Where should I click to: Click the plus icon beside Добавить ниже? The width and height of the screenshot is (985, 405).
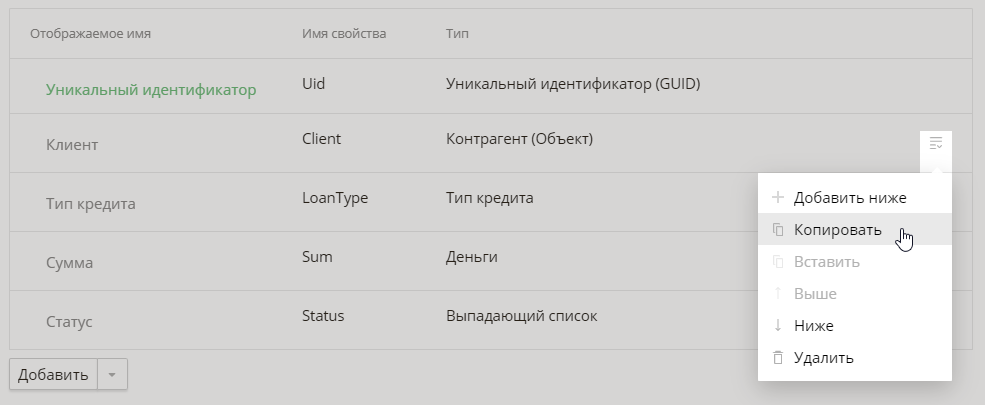[x=778, y=198]
